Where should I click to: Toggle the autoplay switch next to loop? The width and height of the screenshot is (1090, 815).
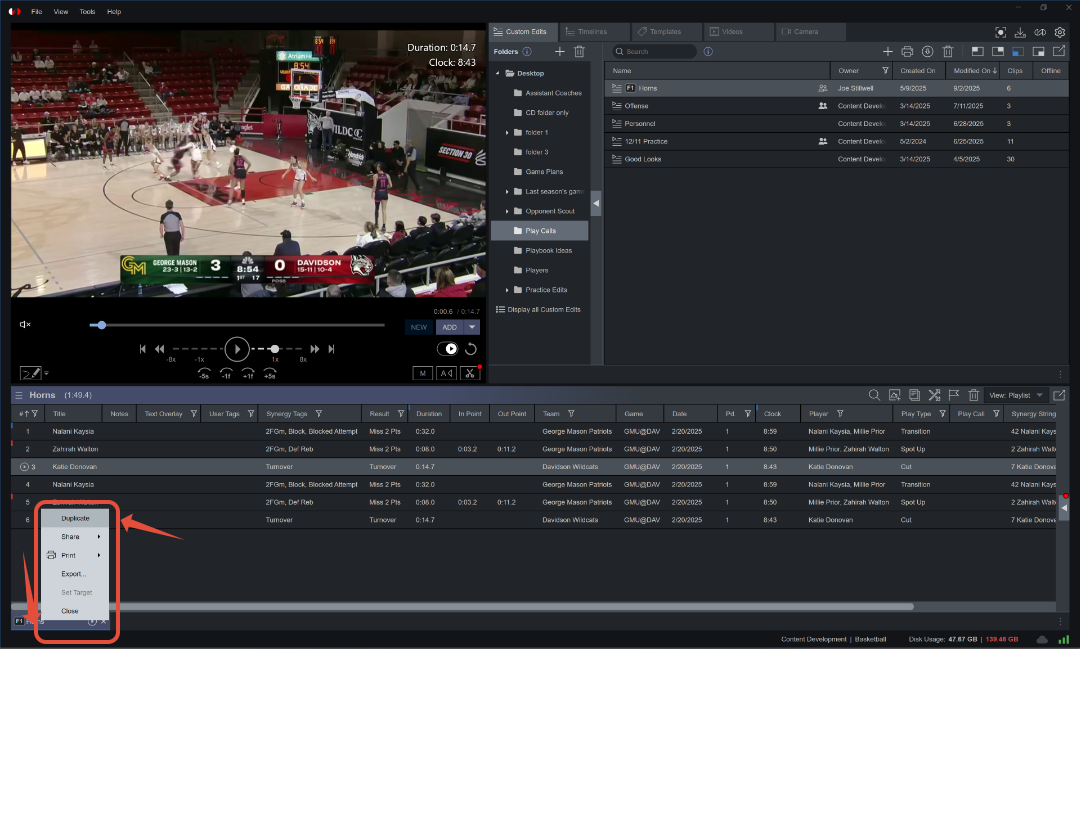click(x=447, y=349)
